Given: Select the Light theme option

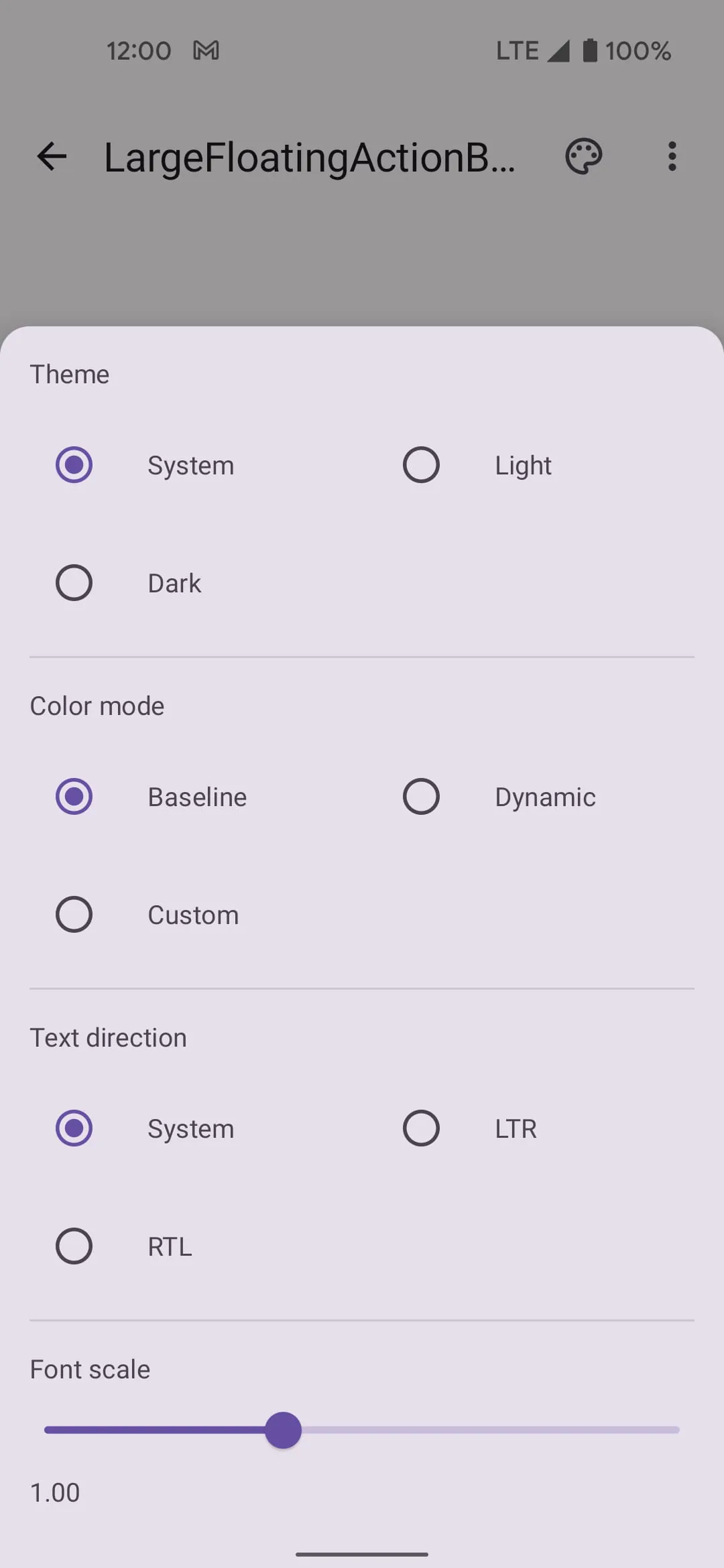Looking at the screenshot, I should pyautogui.click(x=421, y=464).
